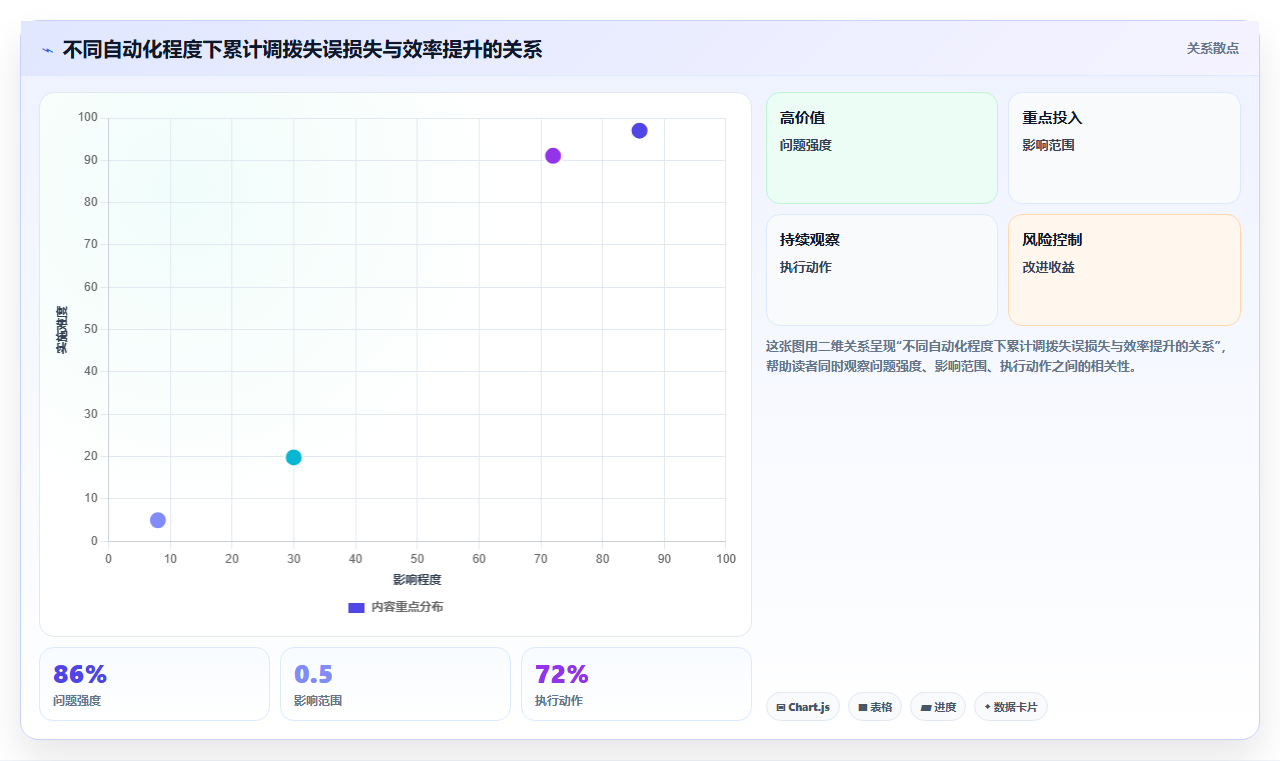The width and height of the screenshot is (1280, 761).
Task: Click the 问题强度 text in 高价值 card
Action: pyautogui.click(x=806, y=145)
